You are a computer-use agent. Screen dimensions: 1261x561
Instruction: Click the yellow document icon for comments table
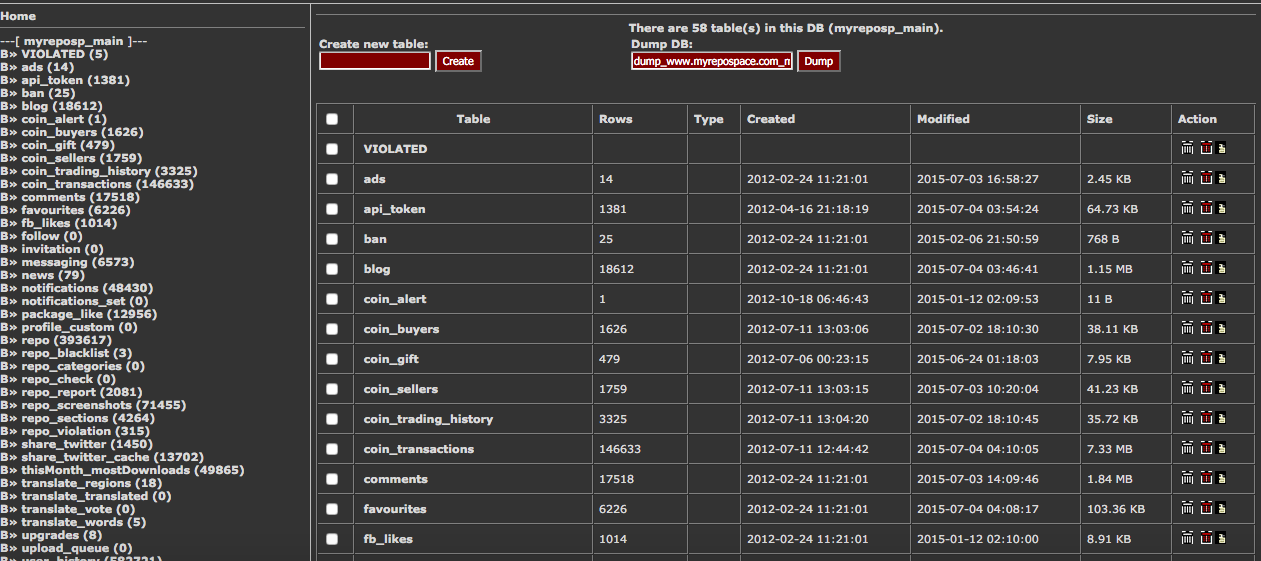tap(1222, 478)
